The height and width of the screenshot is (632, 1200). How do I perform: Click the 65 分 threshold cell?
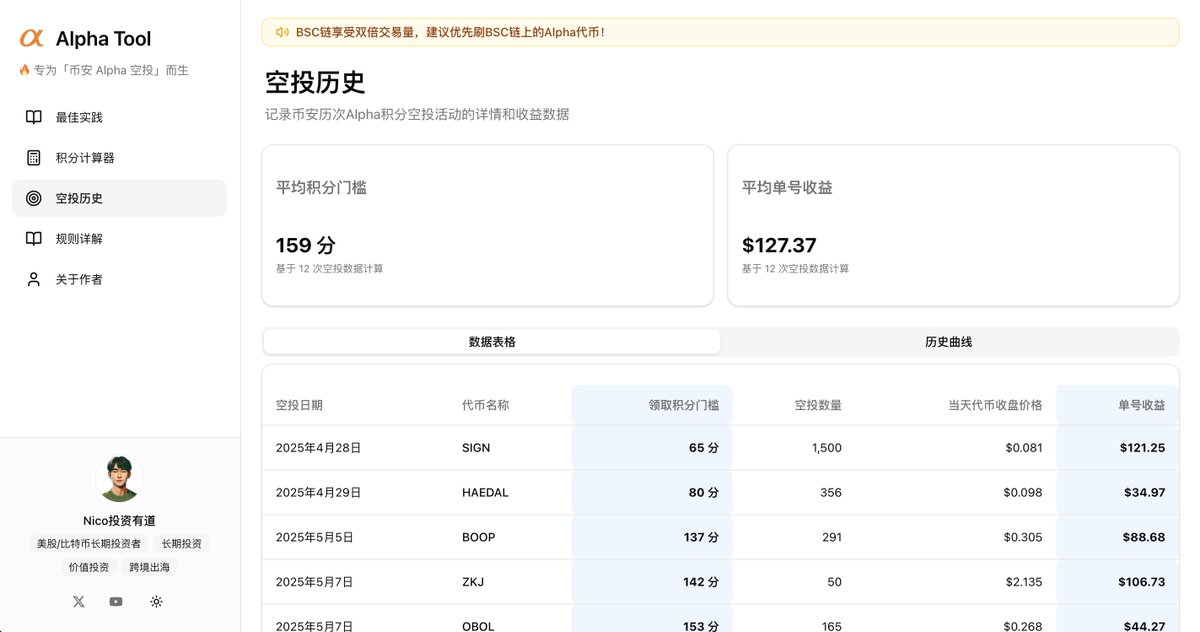click(704, 448)
